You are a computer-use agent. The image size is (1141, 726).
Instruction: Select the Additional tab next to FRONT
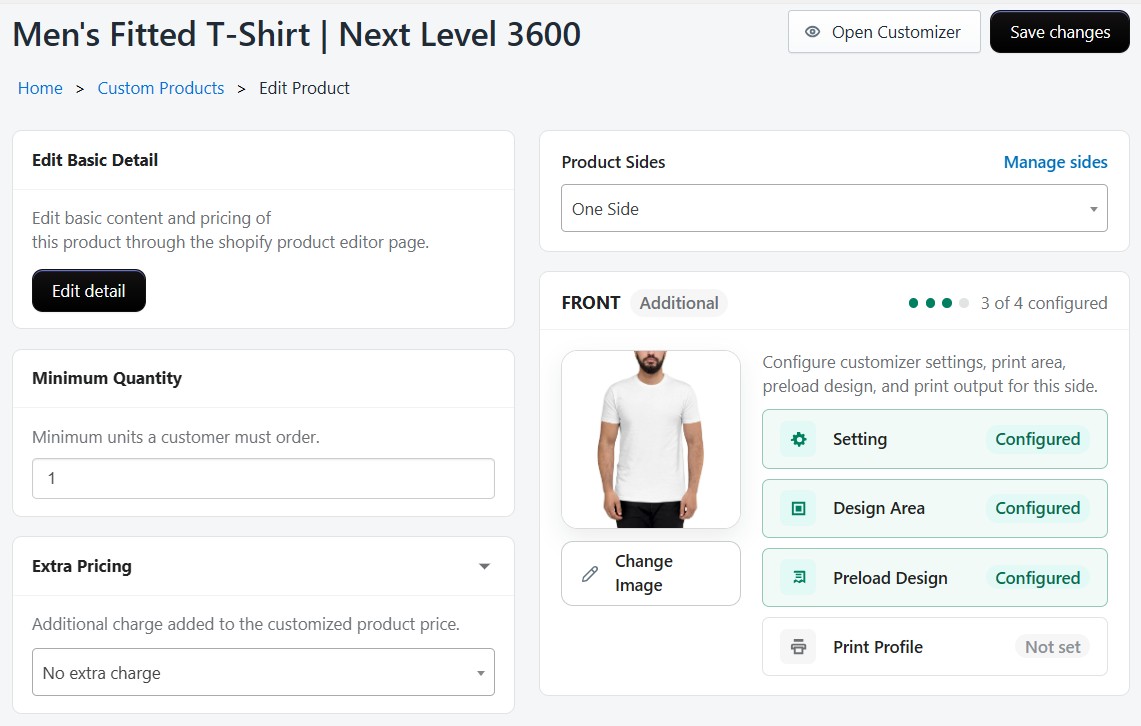[678, 302]
